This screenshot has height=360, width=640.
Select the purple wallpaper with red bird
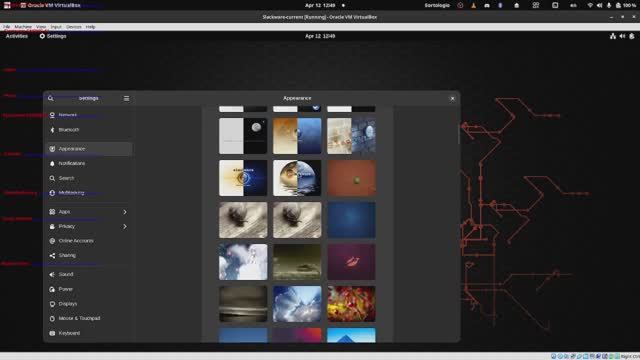point(351,262)
